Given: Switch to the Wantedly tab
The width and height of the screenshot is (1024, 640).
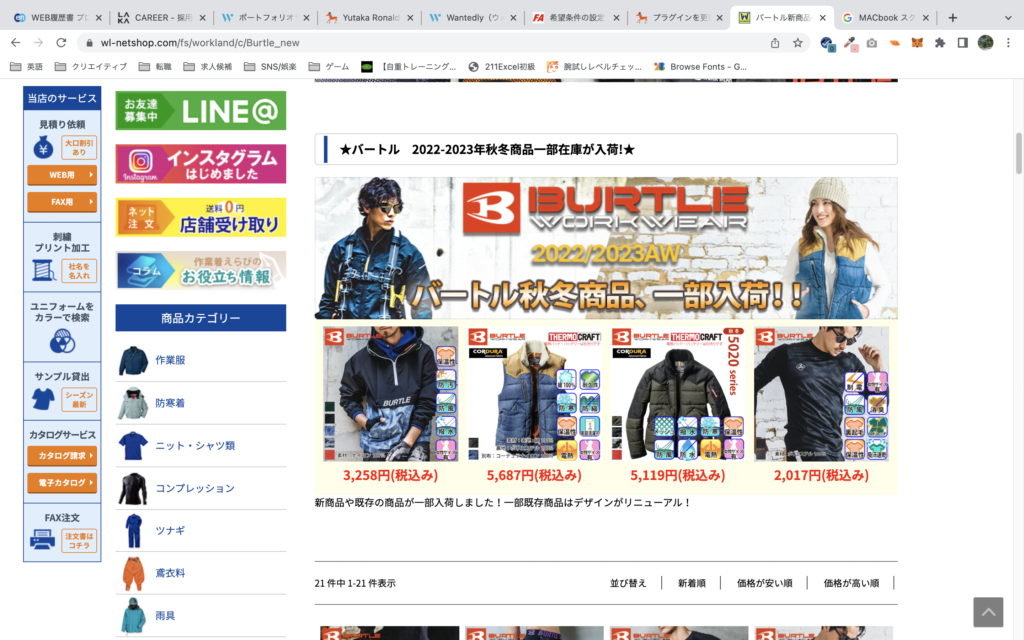Looking at the screenshot, I should (472, 18).
